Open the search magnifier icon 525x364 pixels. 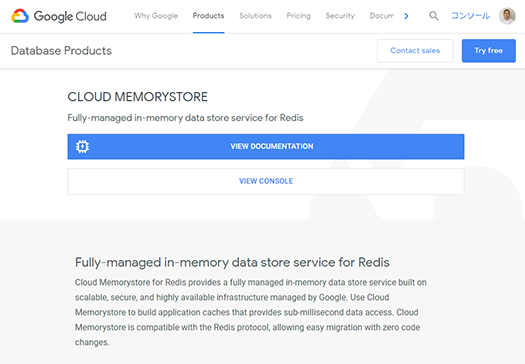click(x=434, y=16)
